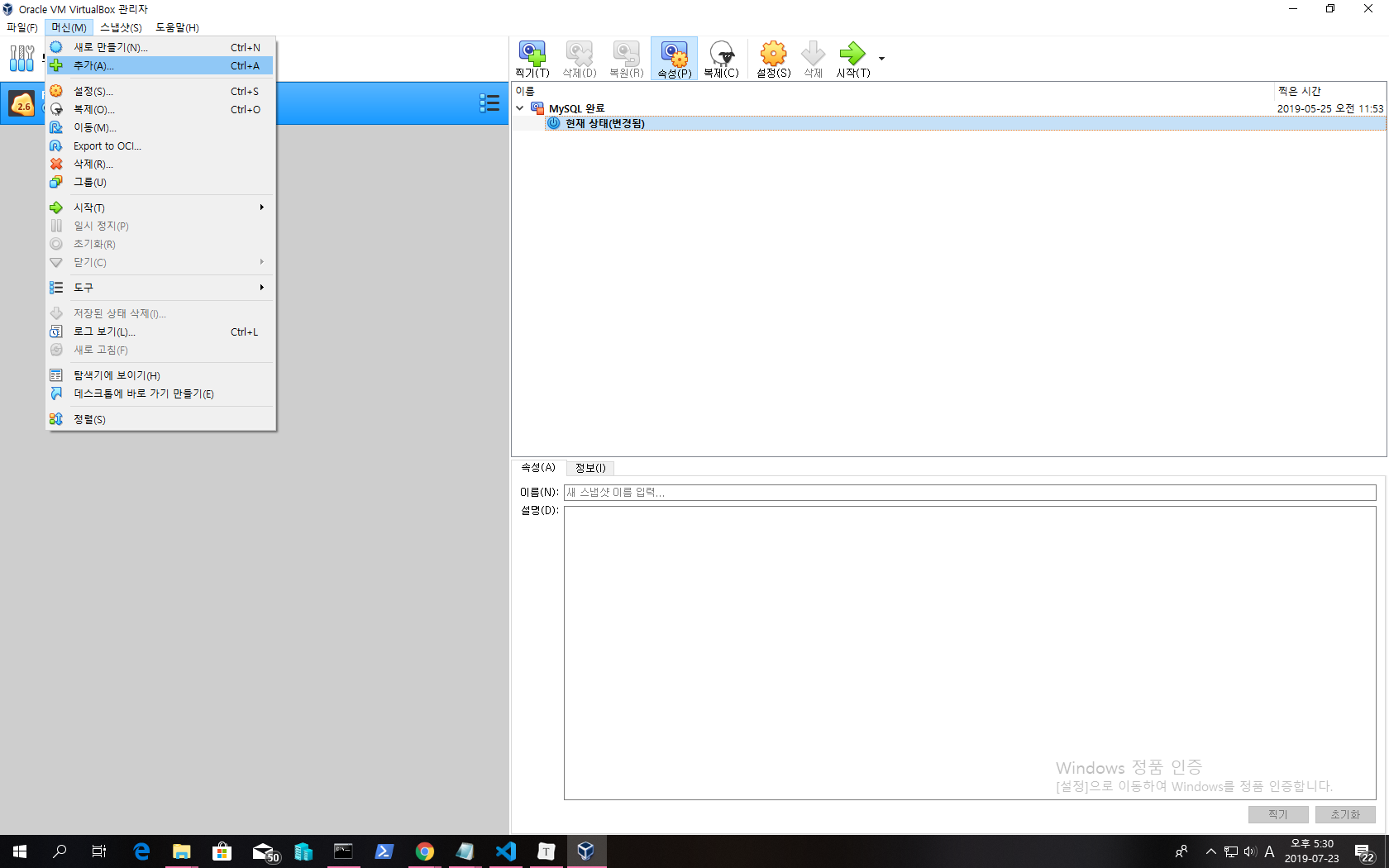Choose Show Log (로그 보기) menu entry
Screen dimensions: 1389x868
click(160, 331)
